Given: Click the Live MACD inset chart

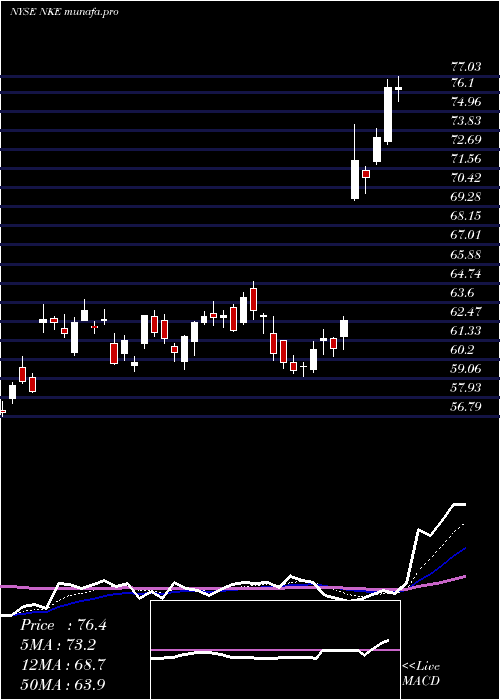Looking at the screenshot, I should [x=275, y=650].
